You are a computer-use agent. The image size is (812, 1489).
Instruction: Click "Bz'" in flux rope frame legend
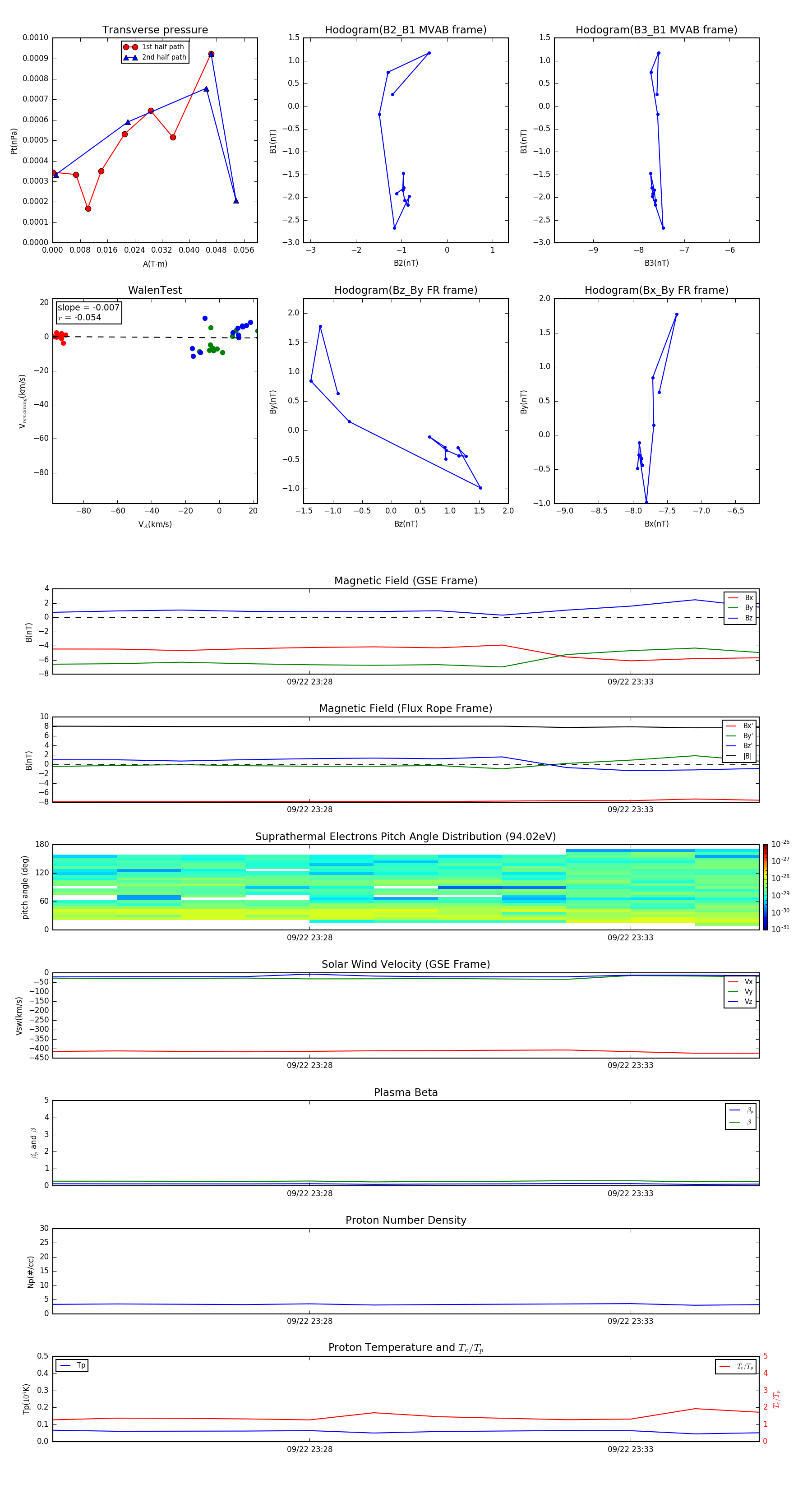click(748, 746)
